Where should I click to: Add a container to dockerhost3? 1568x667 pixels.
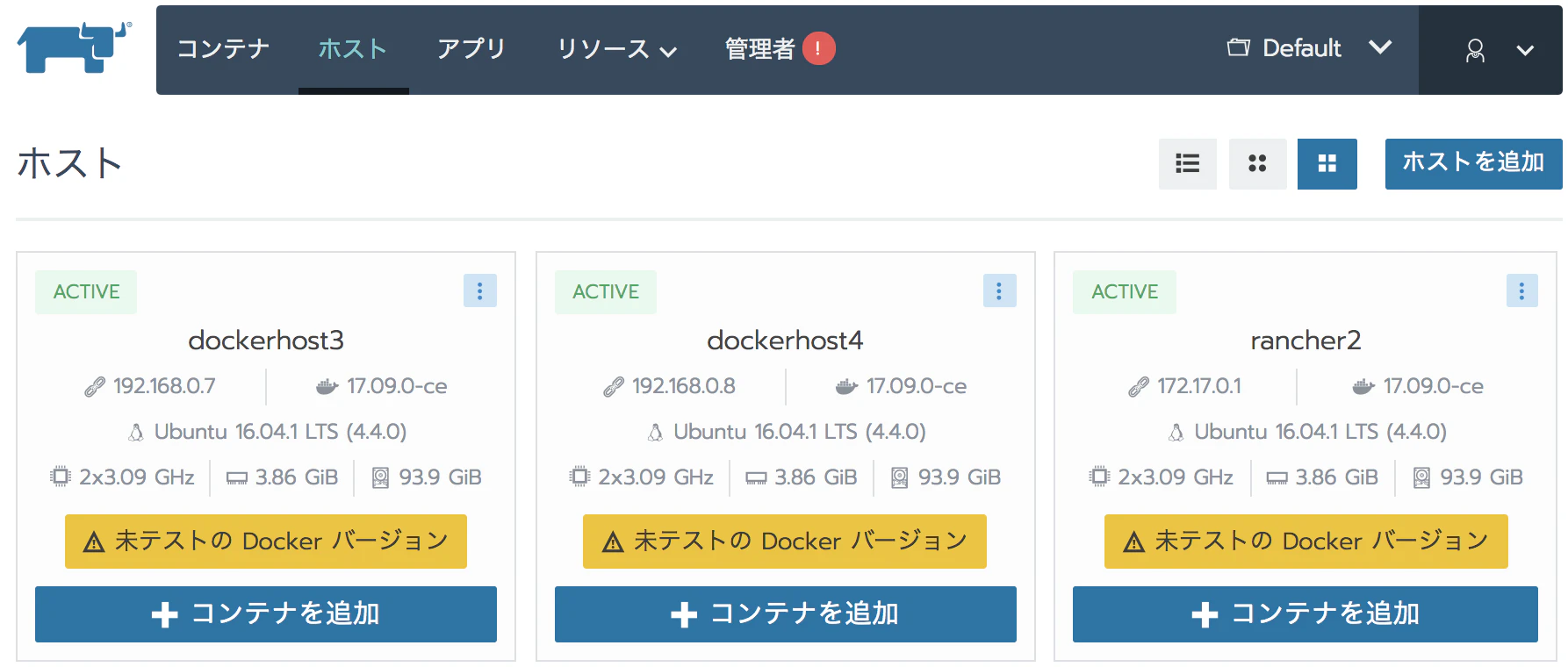pos(266,614)
